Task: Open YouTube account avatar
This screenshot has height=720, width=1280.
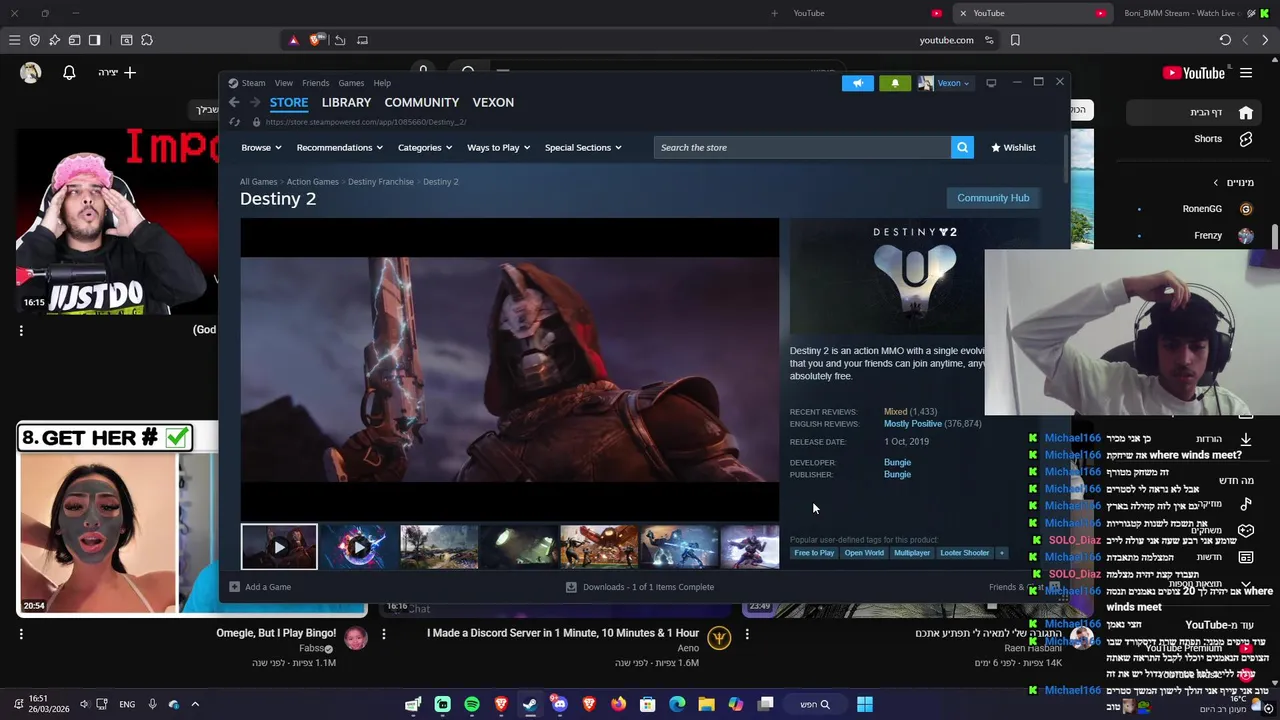Action: coord(30,72)
